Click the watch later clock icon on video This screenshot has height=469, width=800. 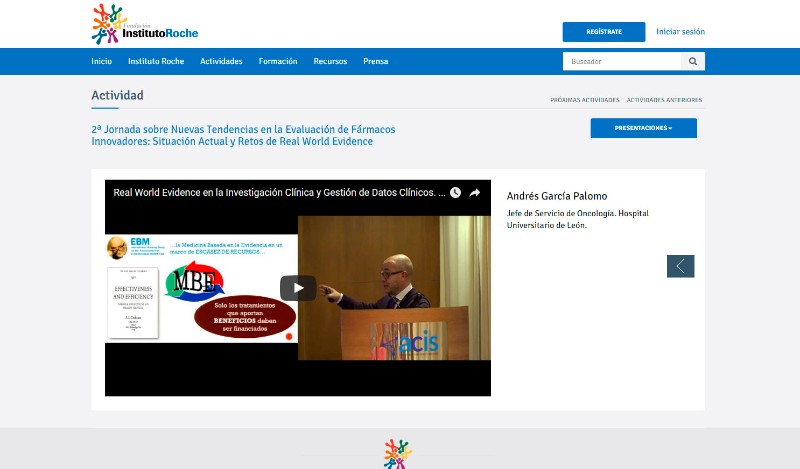click(x=455, y=192)
